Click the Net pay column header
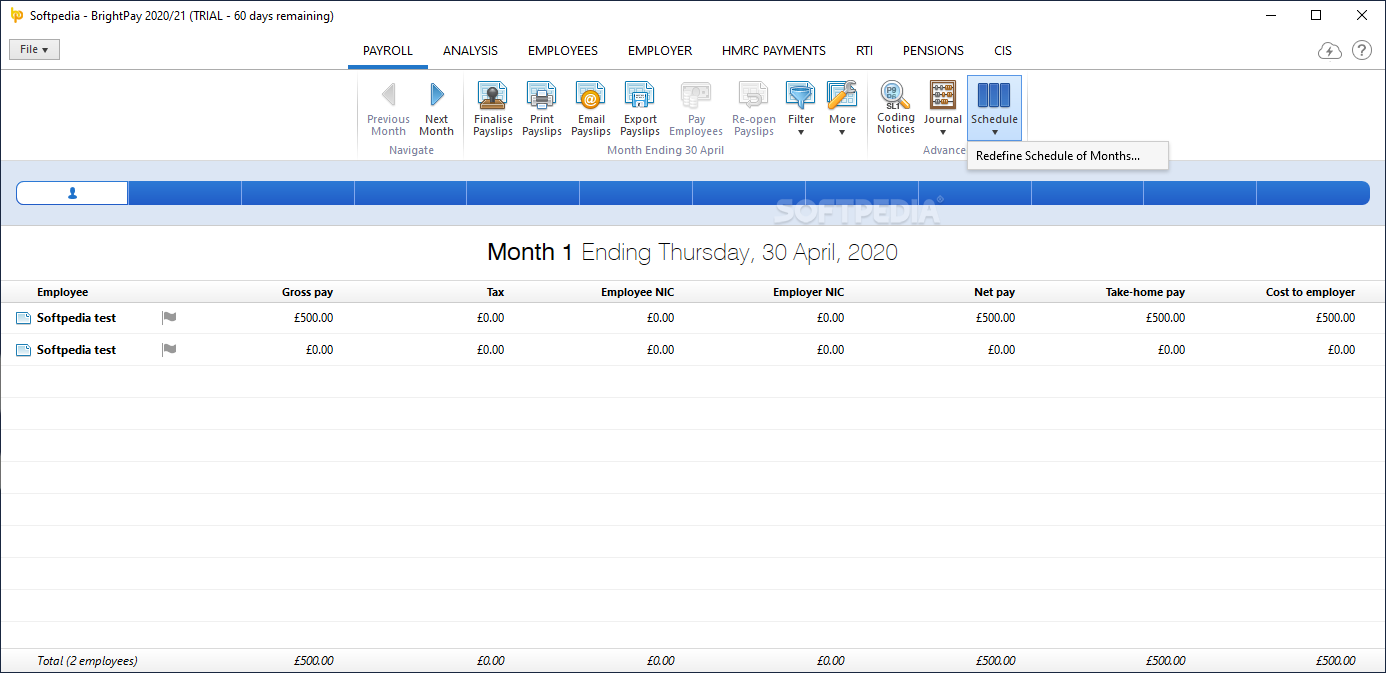Viewport: 1386px width, 673px height. point(994,292)
